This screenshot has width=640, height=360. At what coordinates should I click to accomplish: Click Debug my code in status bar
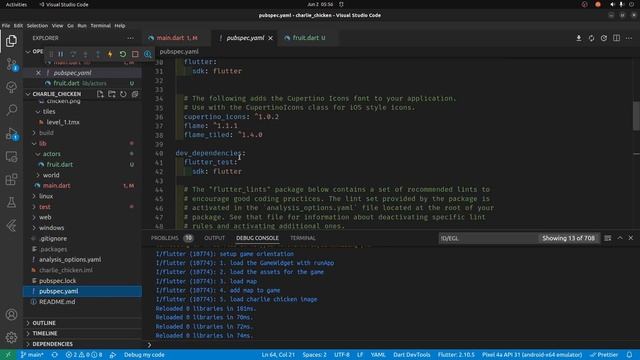click(x=144, y=355)
